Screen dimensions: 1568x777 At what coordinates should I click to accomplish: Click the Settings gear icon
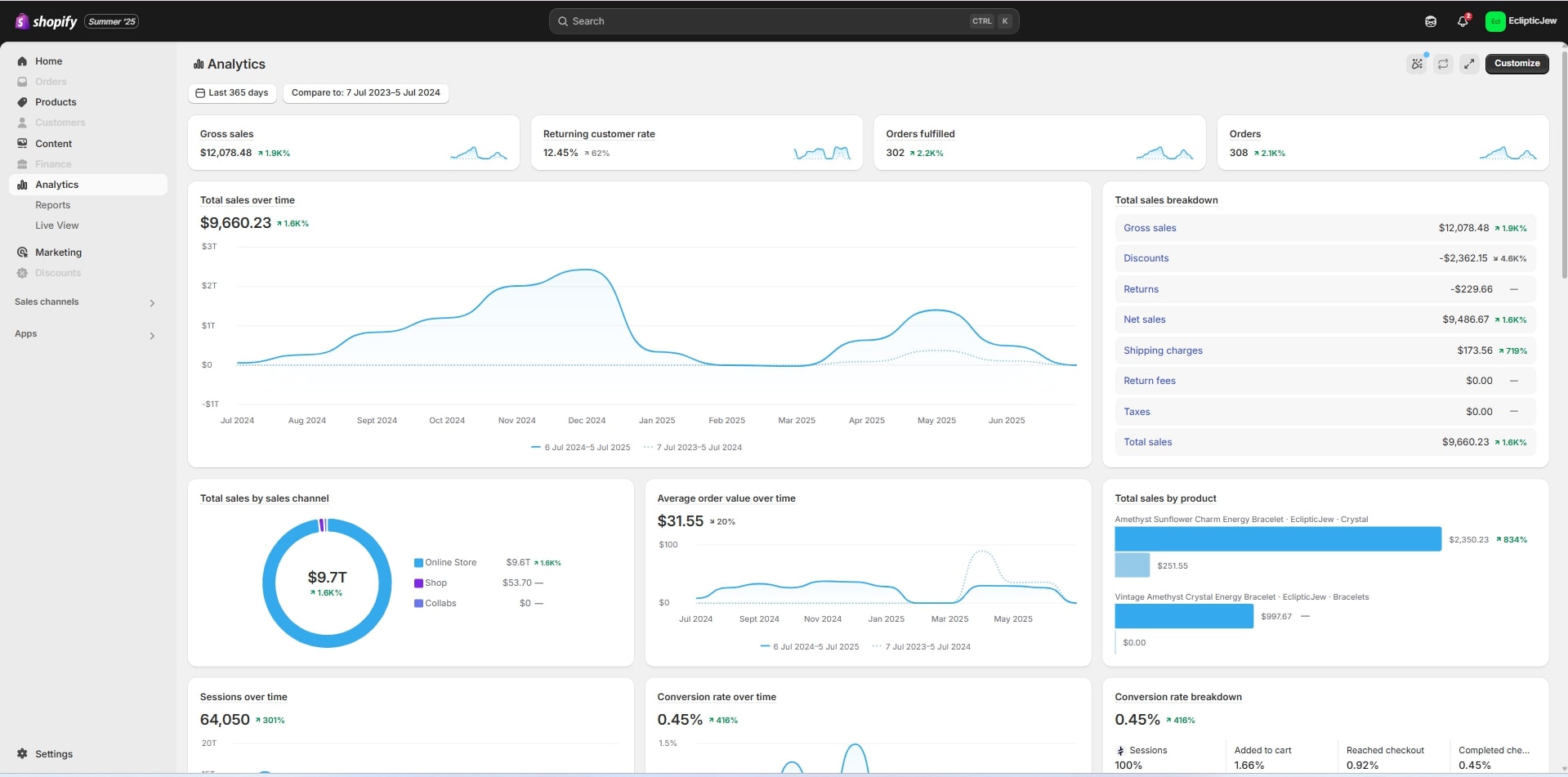tap(22, 754)
